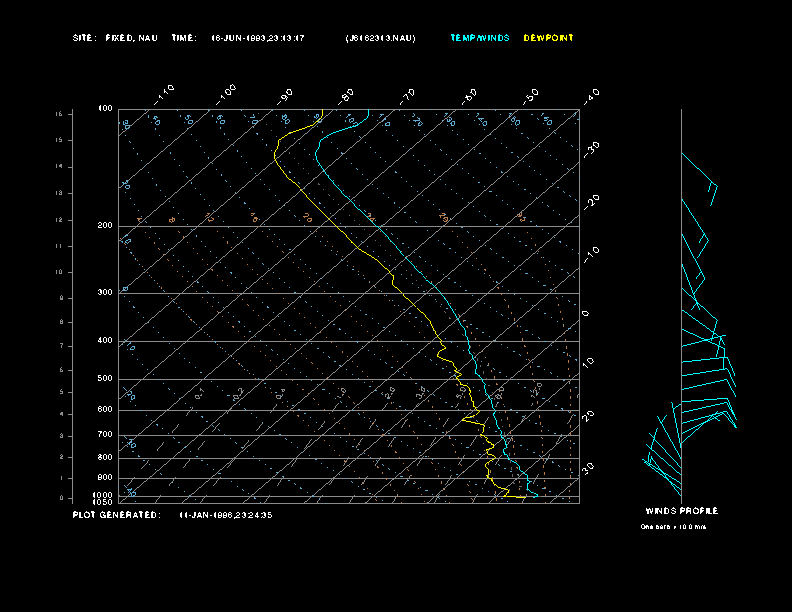Click the PLOT GENERATED: label
Screen dimensions: 792x612
pyautogui.click(x=115, y=515)
